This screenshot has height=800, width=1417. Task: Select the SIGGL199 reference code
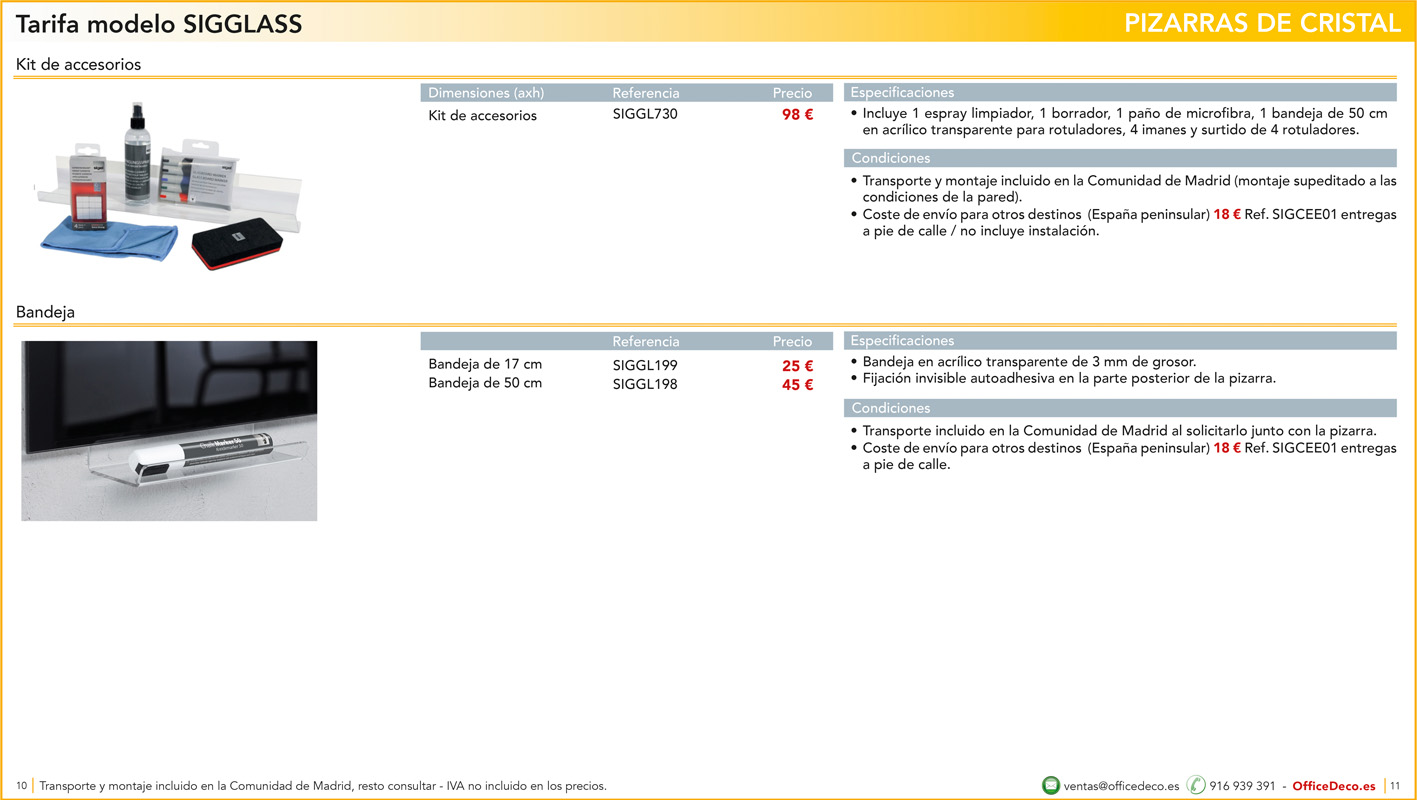click(x=645, y=365)
